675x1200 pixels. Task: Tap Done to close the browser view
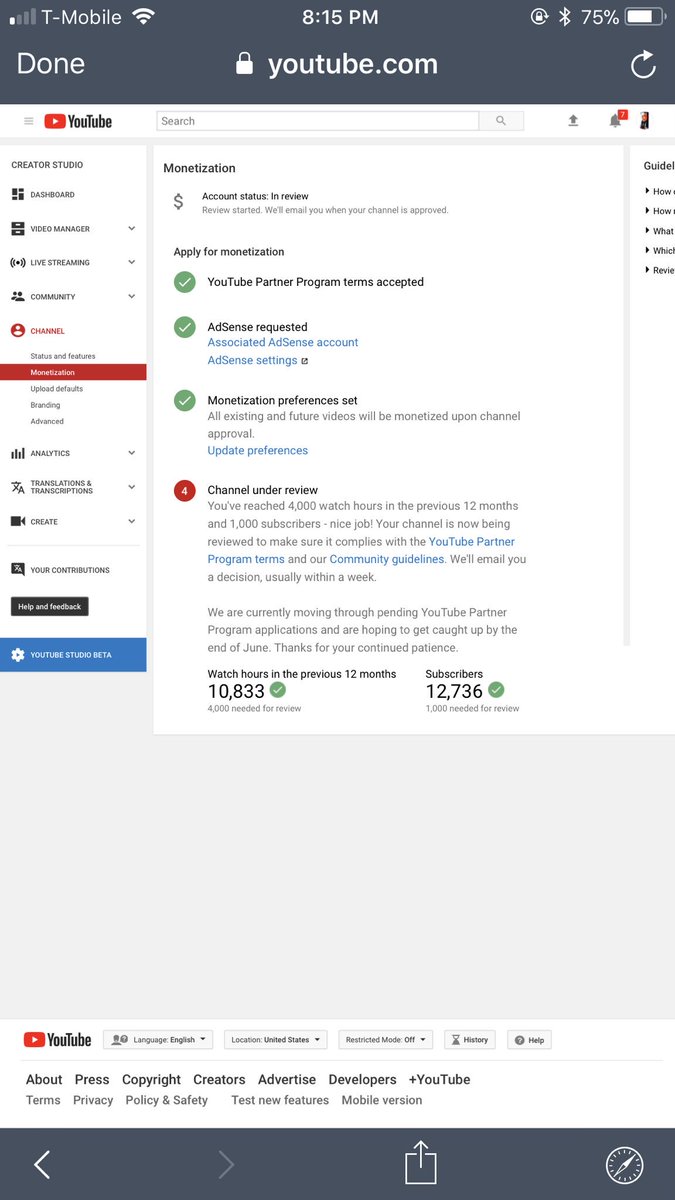pos(51,64)
